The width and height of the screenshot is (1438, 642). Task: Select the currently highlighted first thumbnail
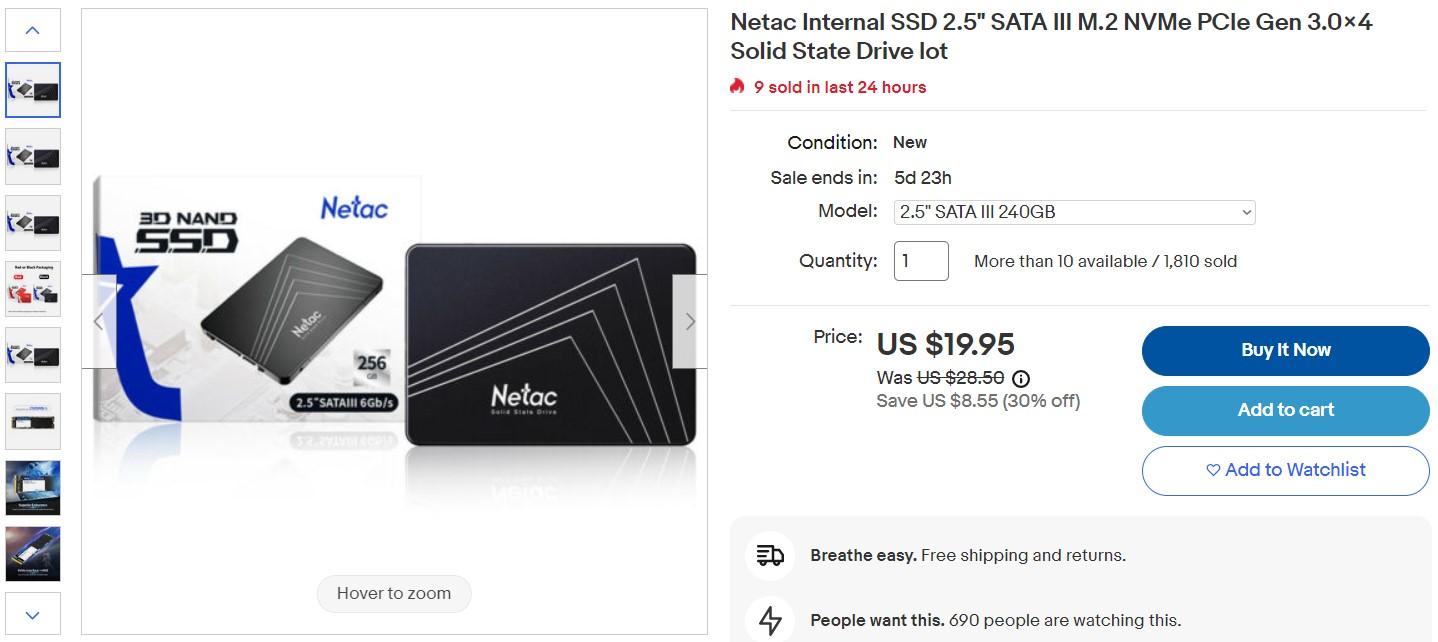[x=33, y=89]
